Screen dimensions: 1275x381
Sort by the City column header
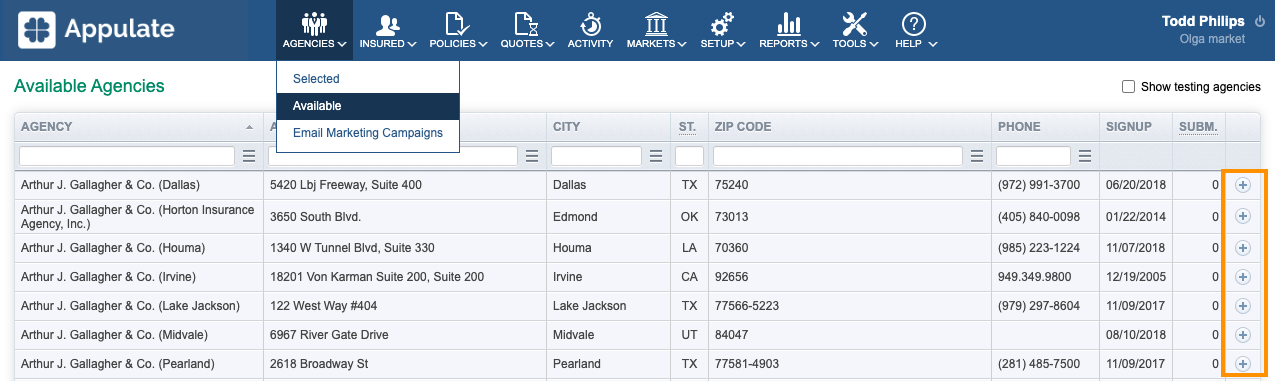click(607, 127)
